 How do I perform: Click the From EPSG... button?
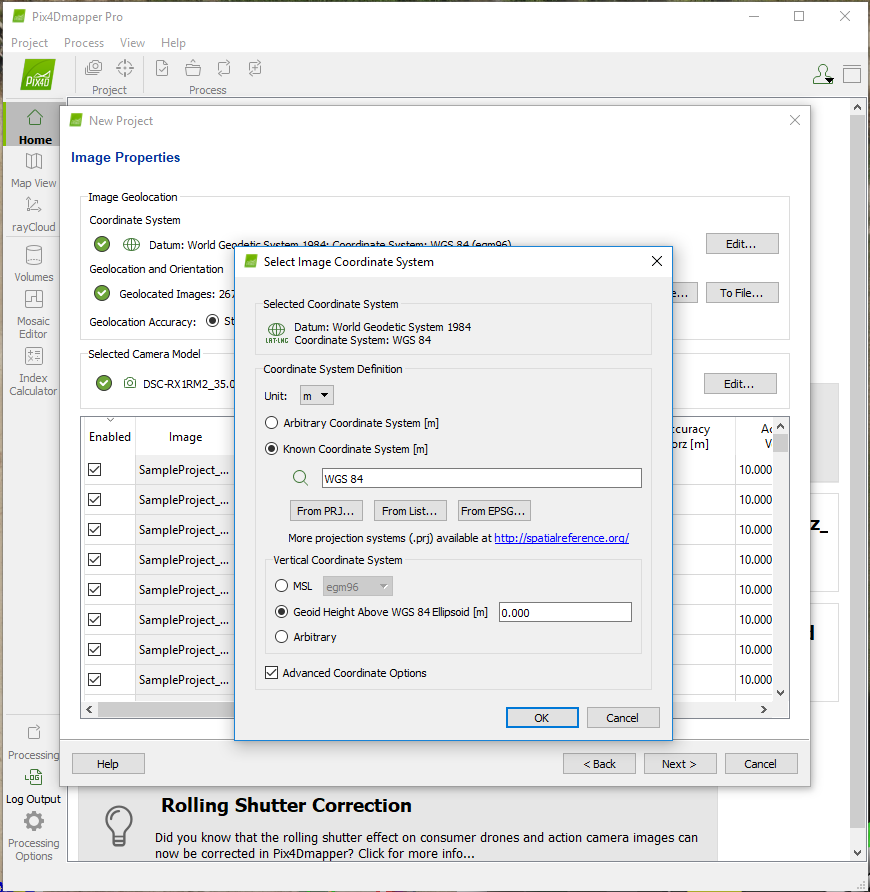coord(494,511)
